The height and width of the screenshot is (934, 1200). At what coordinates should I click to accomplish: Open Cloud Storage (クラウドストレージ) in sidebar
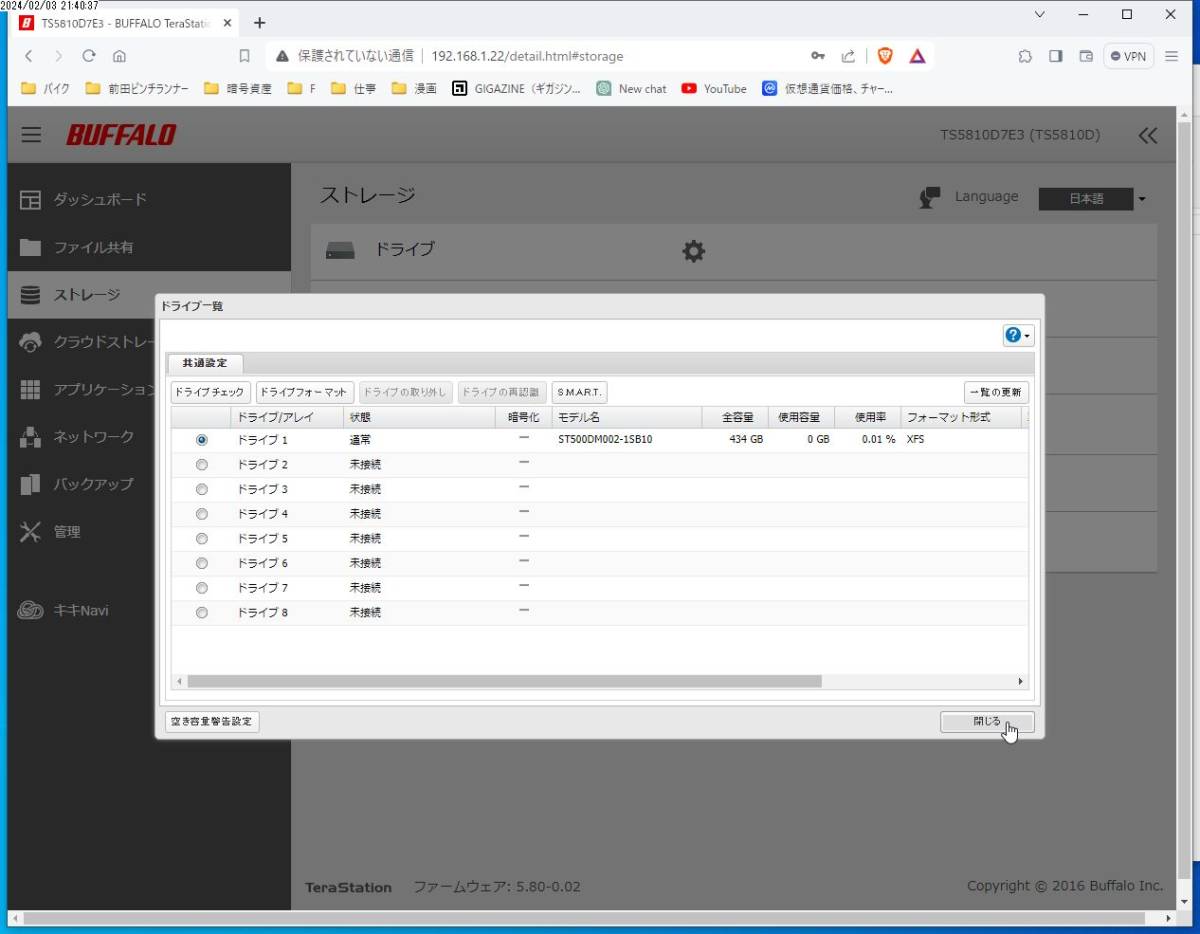(82, 342)
